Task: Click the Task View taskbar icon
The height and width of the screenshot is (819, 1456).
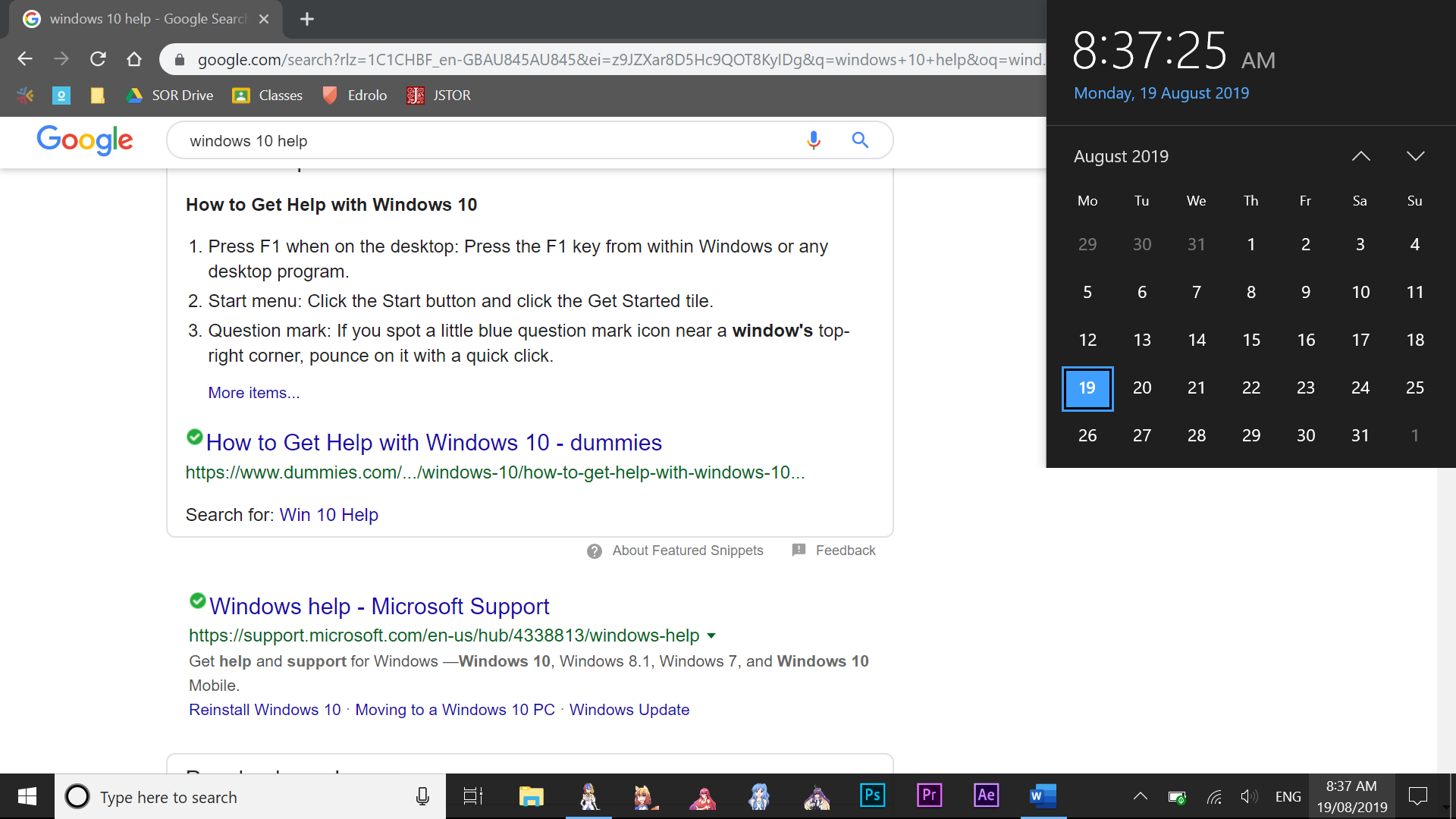Action: click(x=473, y=796)
